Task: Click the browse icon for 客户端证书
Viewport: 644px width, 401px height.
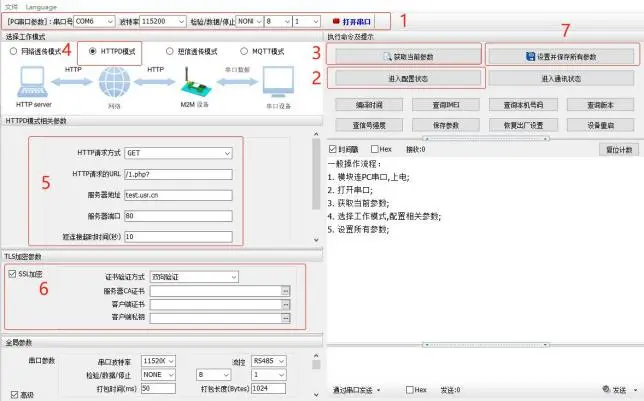Action: point(285,304)
